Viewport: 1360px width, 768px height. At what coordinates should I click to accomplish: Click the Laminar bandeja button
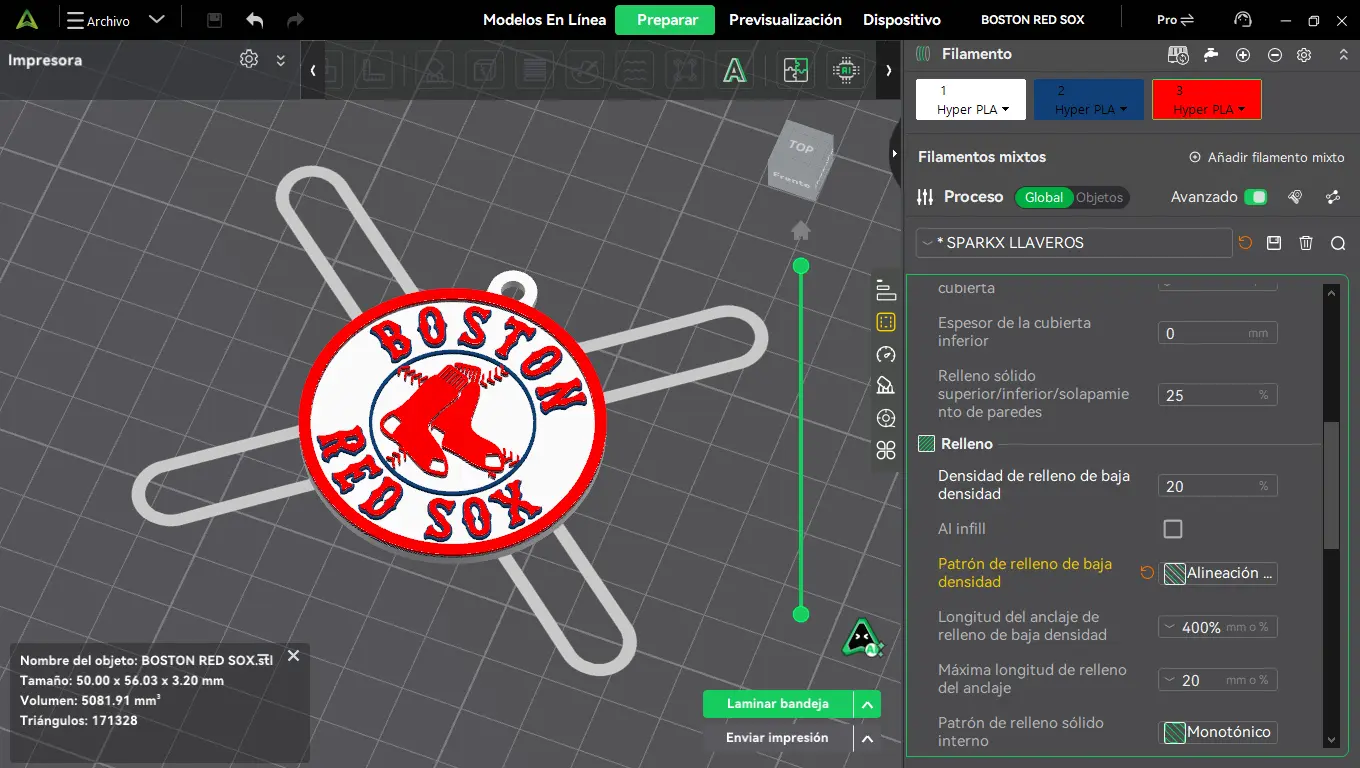[778, 704]
